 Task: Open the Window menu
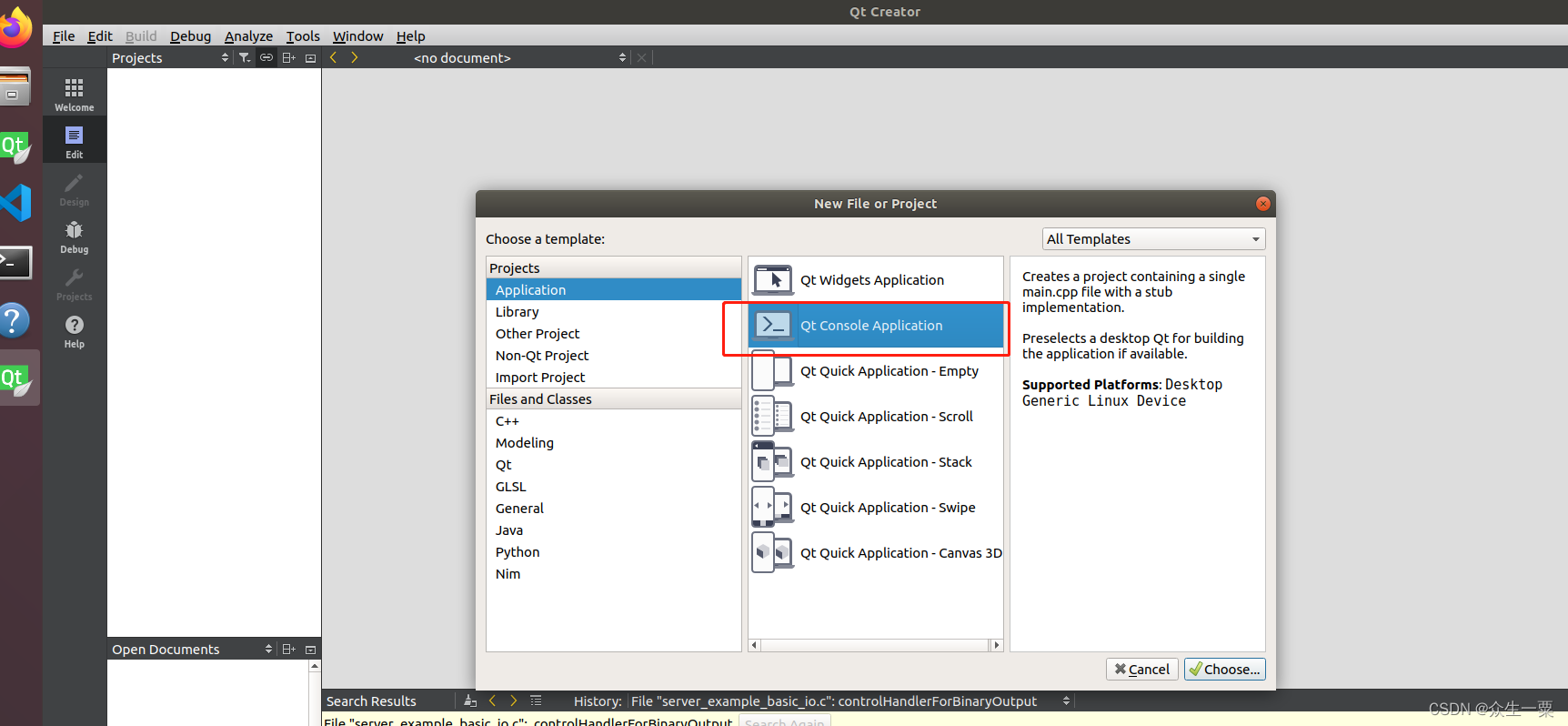tap(357, 36)
